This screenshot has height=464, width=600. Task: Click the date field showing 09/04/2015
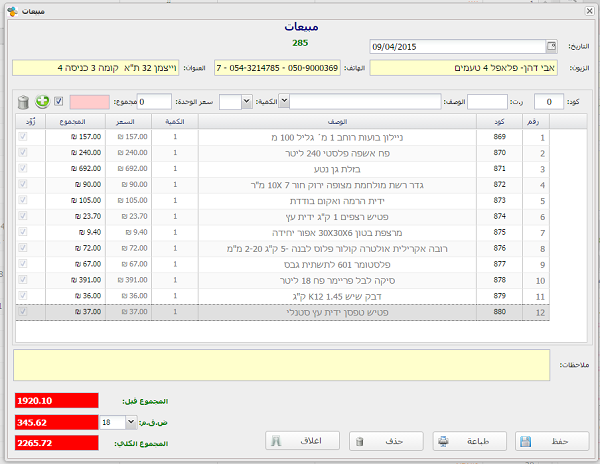coord(458,47)
